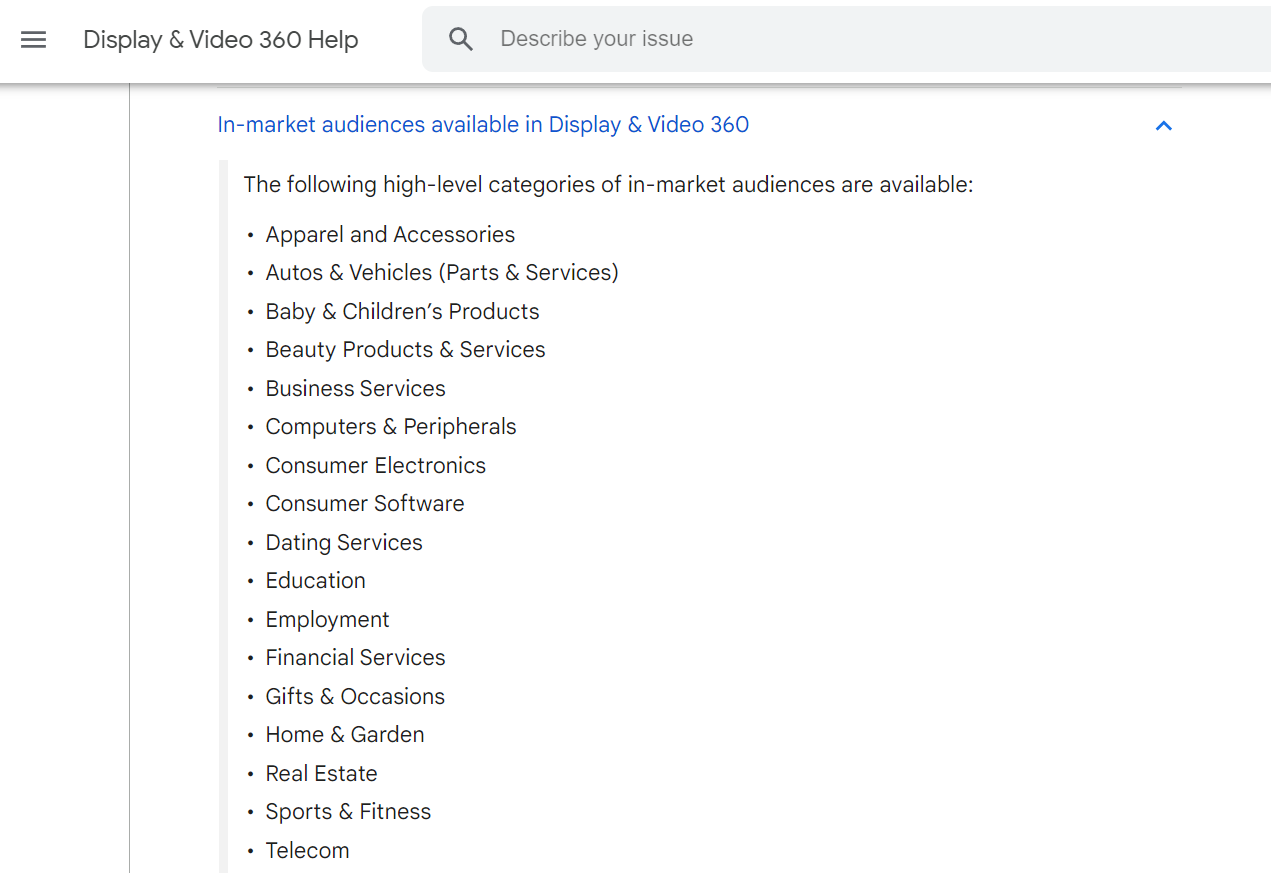Click the Display & Video 360 Help title
The width and height of the screenshot is (1271, 873).
click(221, 40)
